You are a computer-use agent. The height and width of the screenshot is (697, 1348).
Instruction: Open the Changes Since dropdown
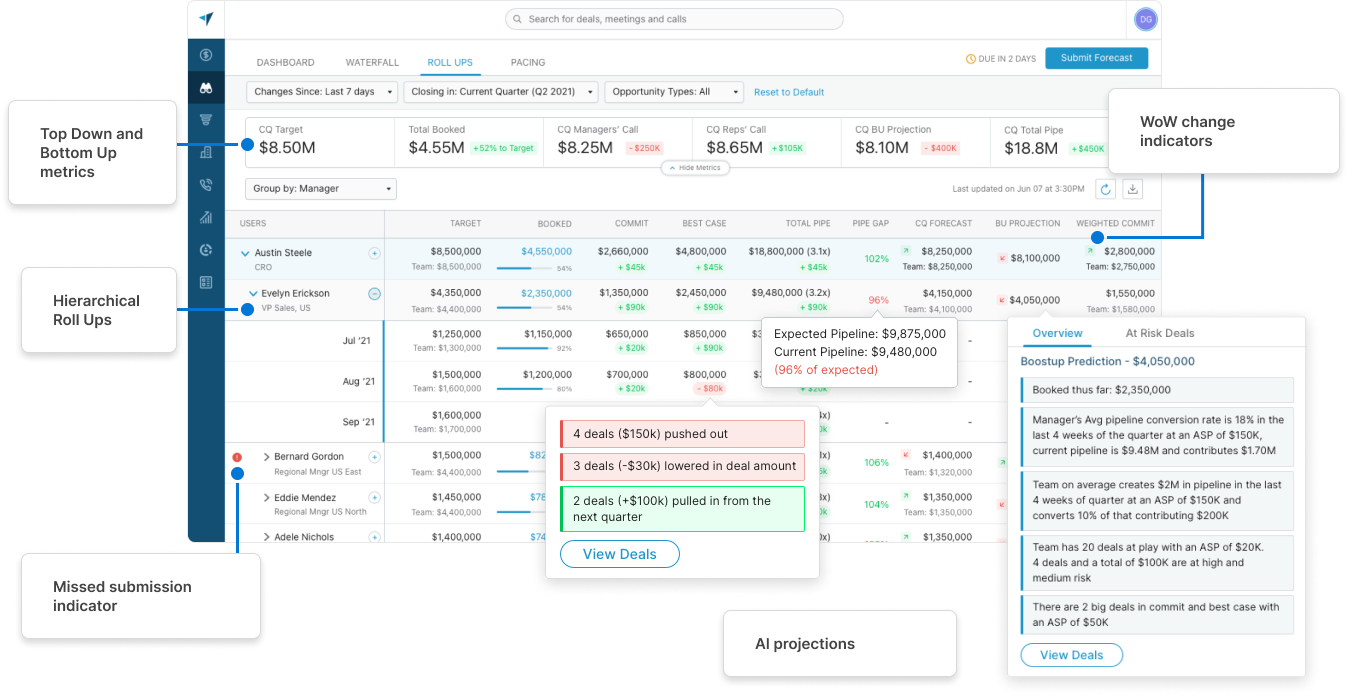(321, 92)
